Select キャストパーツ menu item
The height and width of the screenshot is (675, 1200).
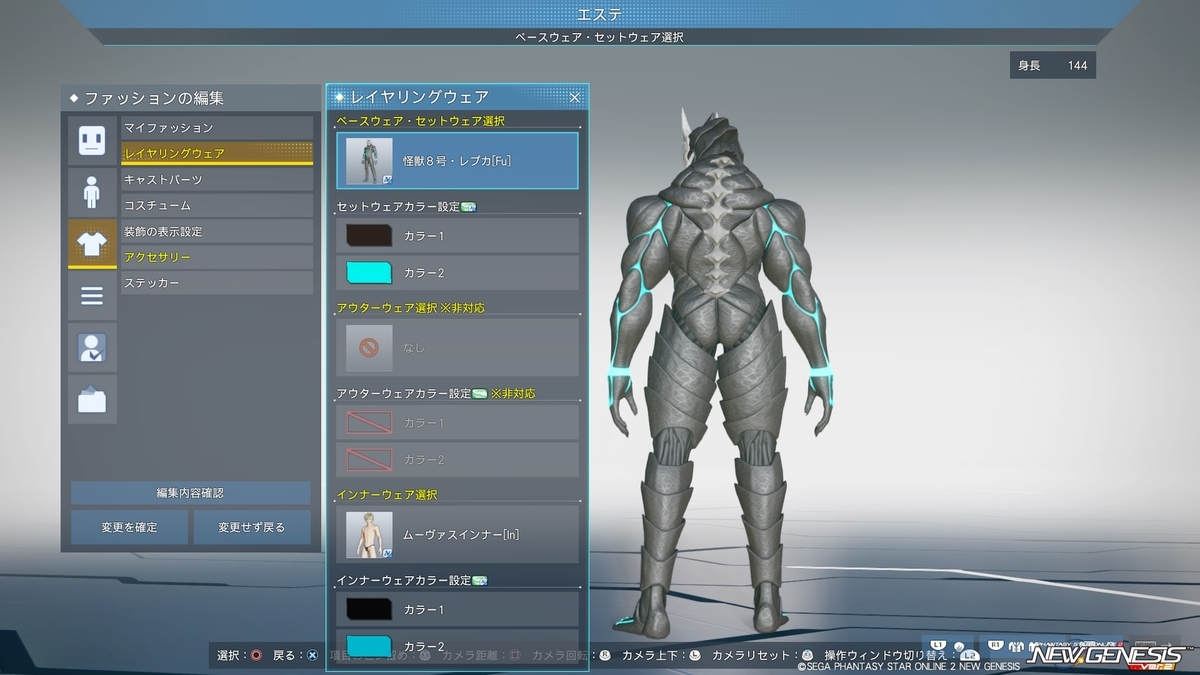[217, 180]
